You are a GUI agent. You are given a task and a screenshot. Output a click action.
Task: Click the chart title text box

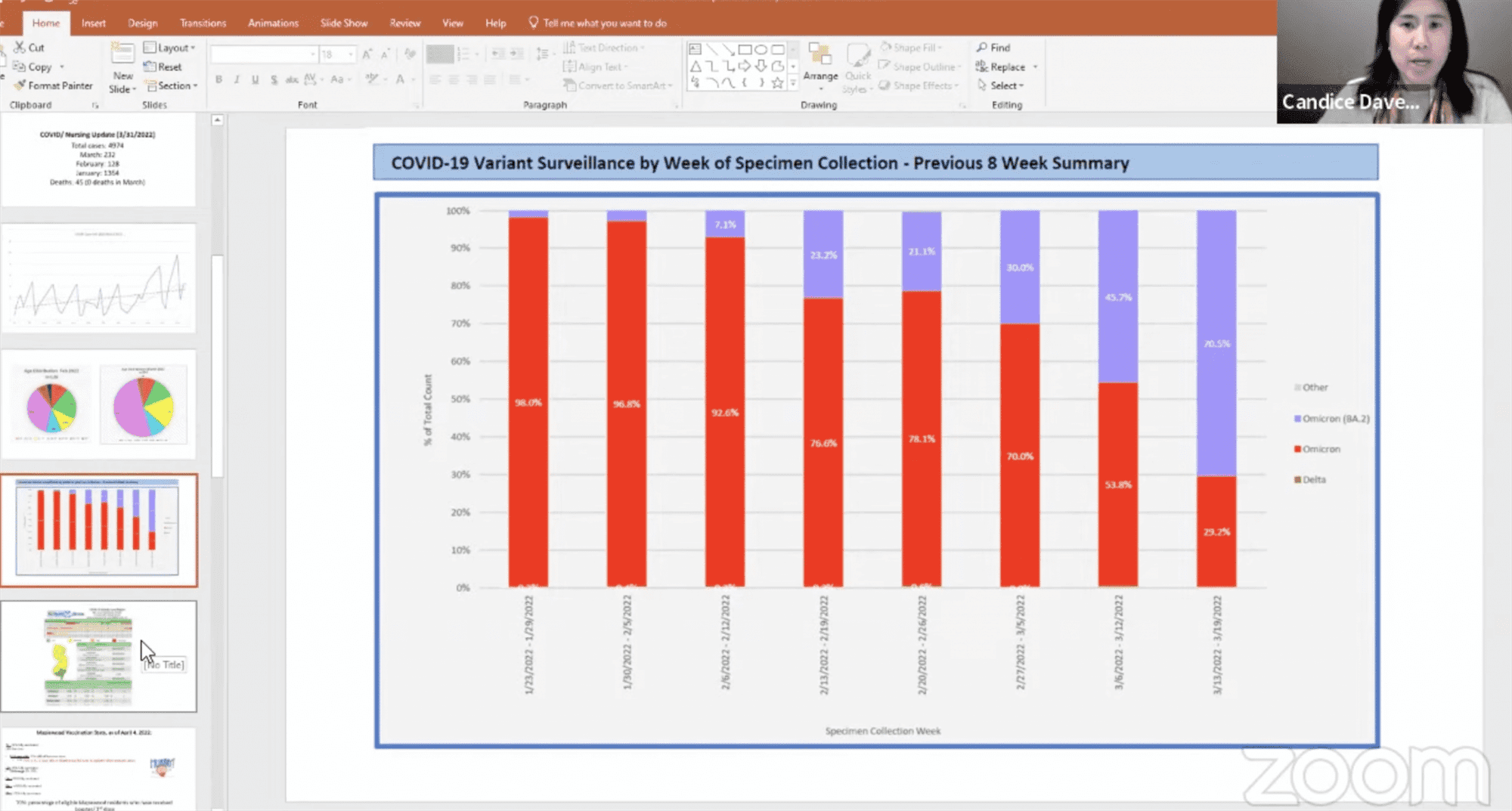(875, 163)
